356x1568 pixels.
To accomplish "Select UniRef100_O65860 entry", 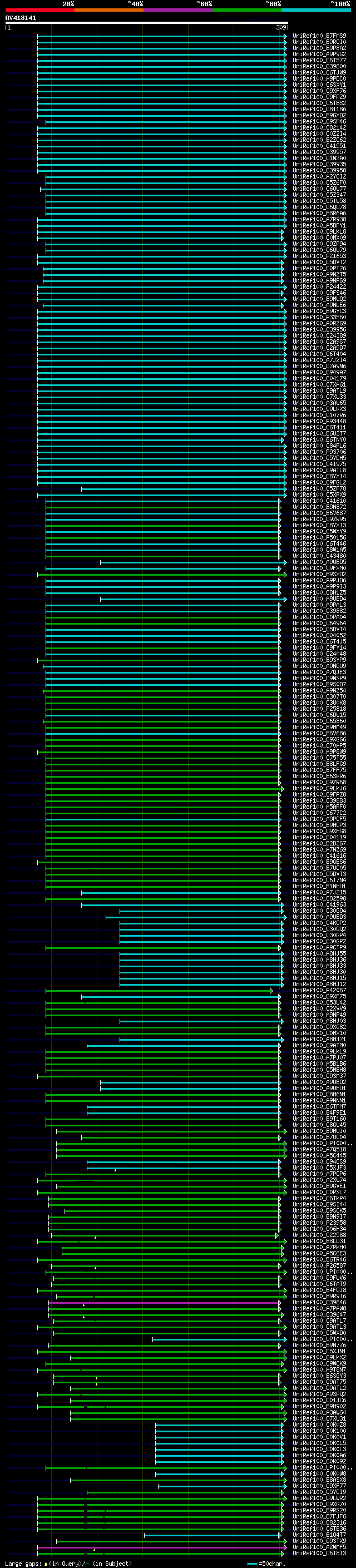I will 319,721.
